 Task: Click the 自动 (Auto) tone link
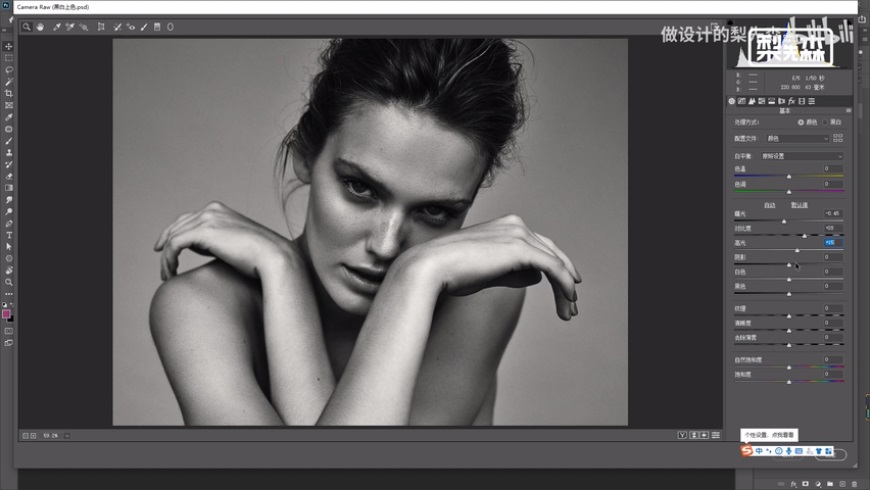770,205
